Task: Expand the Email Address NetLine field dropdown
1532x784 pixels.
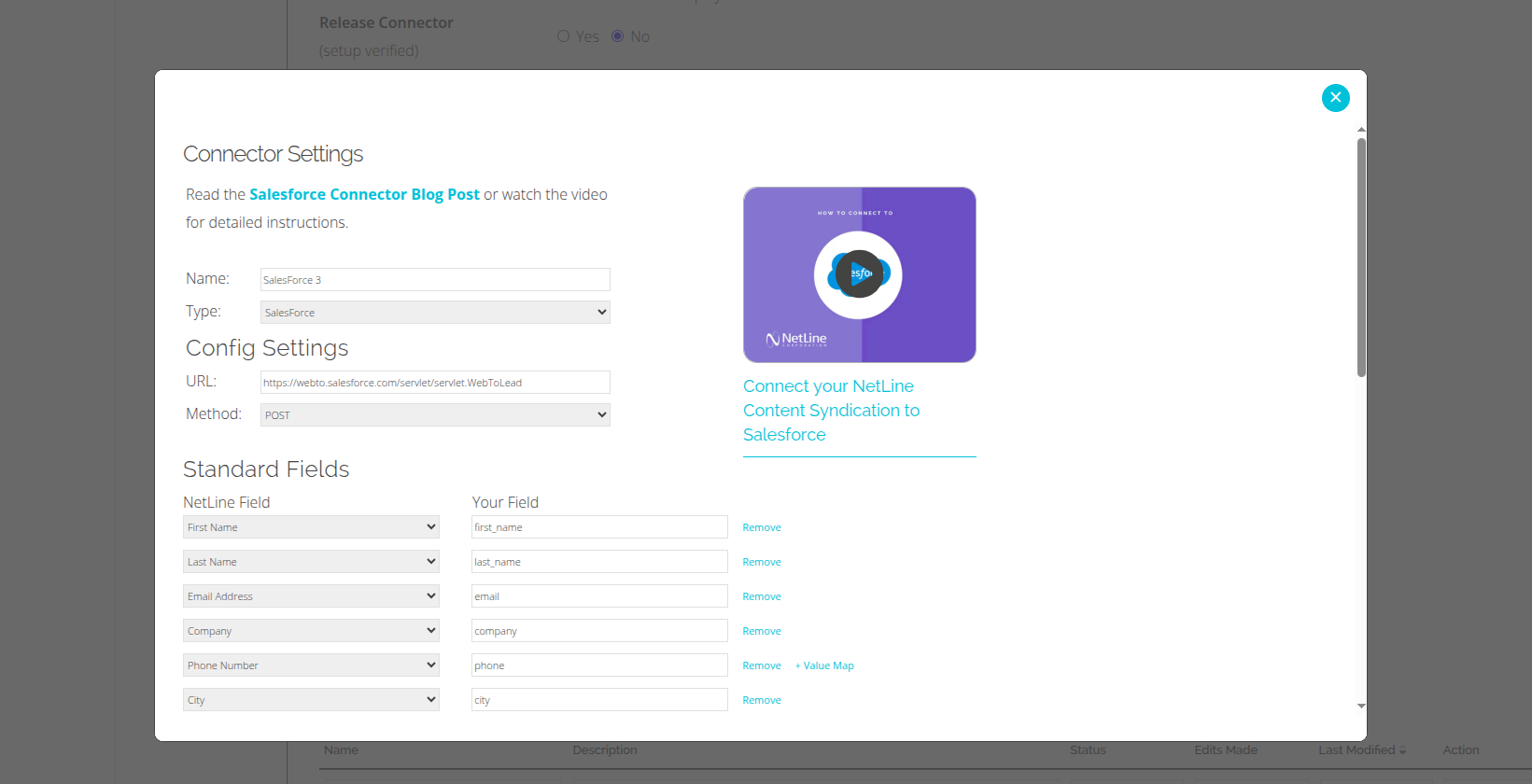Action: tap(311, 596)
